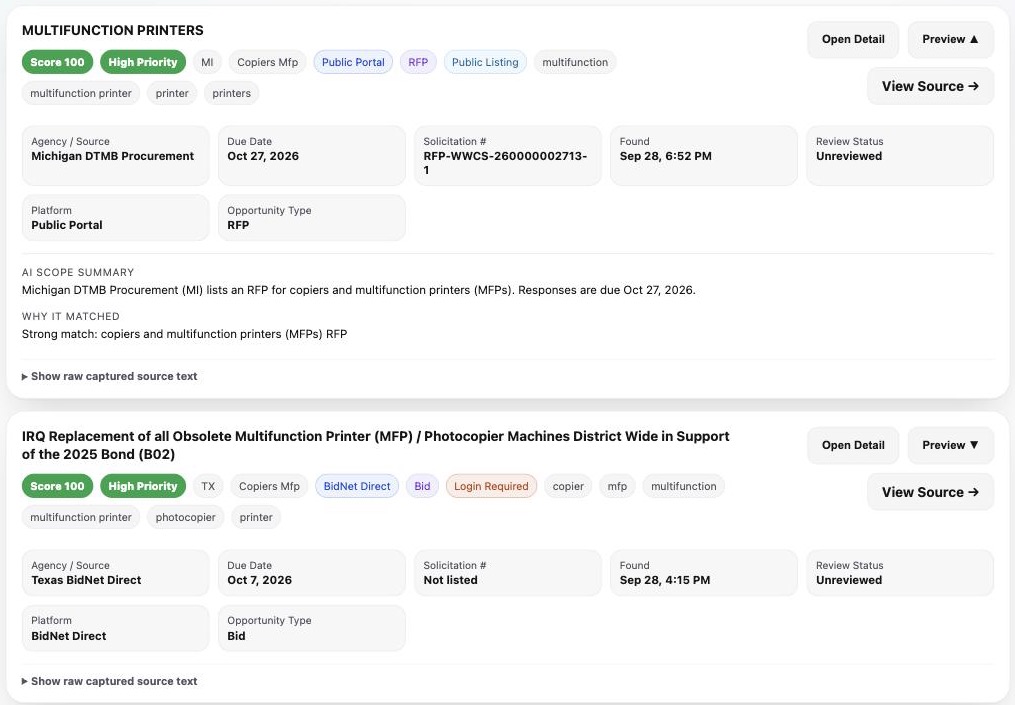The image size is (1015, 705).
Task: Select the MI state tag
Action: tap(207, 62)
